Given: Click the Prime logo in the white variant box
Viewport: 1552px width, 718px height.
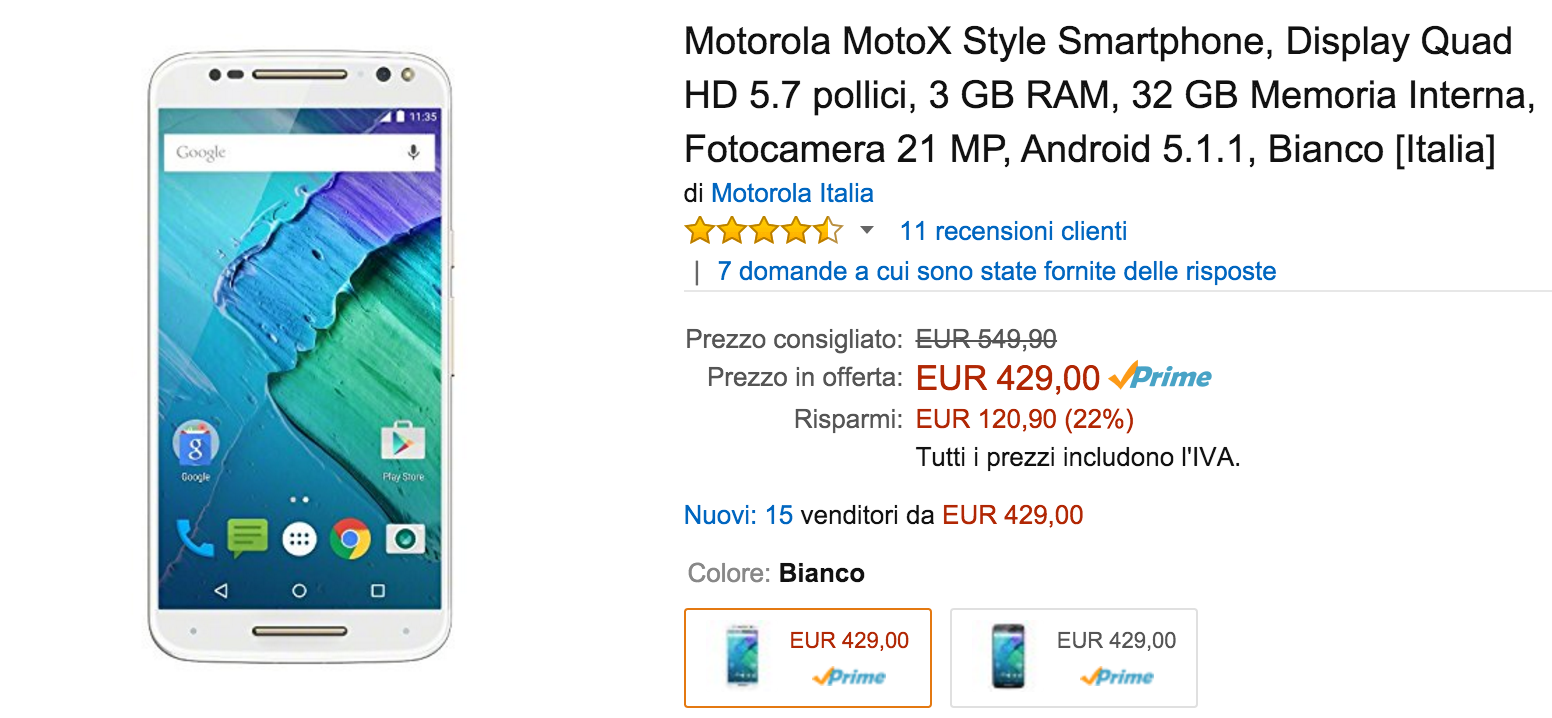Looking at the screenshot, I should pyautogui.click(x=849, y=677).
